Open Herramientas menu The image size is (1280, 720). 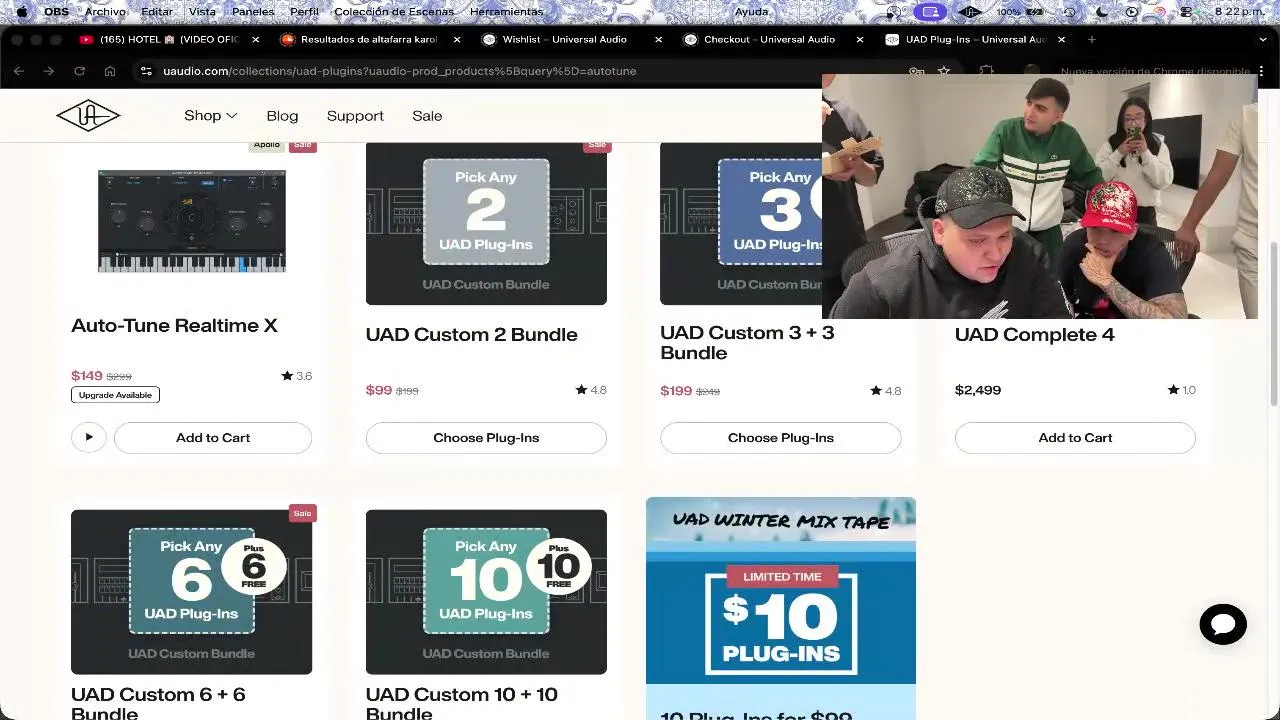click(x=506, y=12)
